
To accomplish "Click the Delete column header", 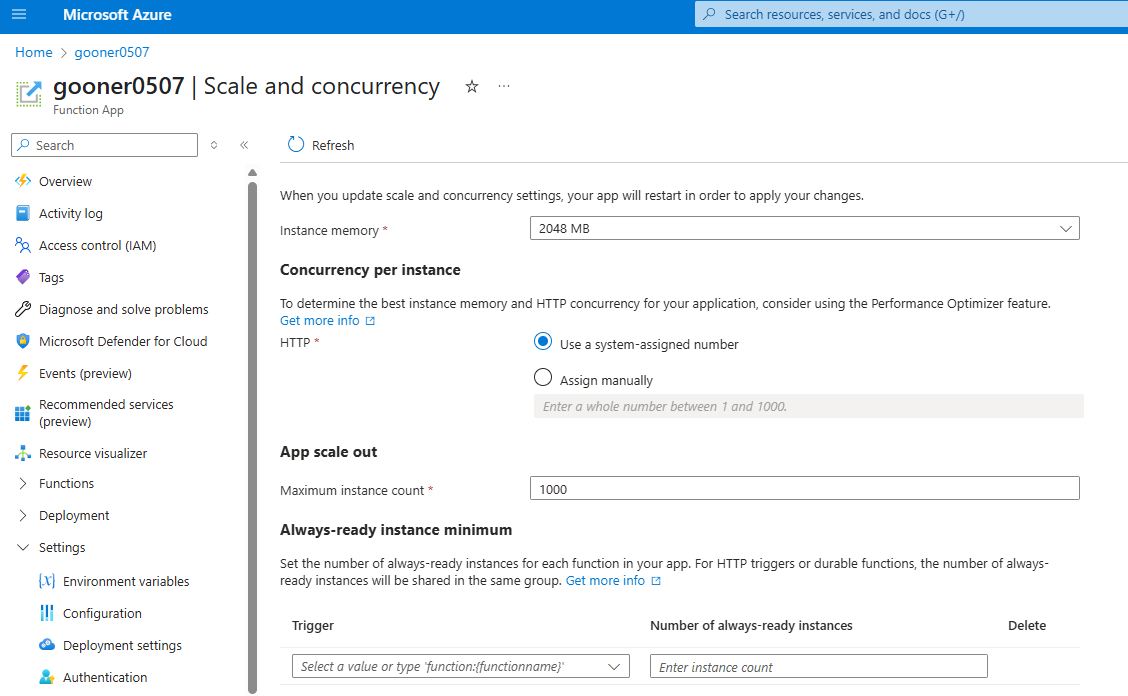I will point(1027,625).
